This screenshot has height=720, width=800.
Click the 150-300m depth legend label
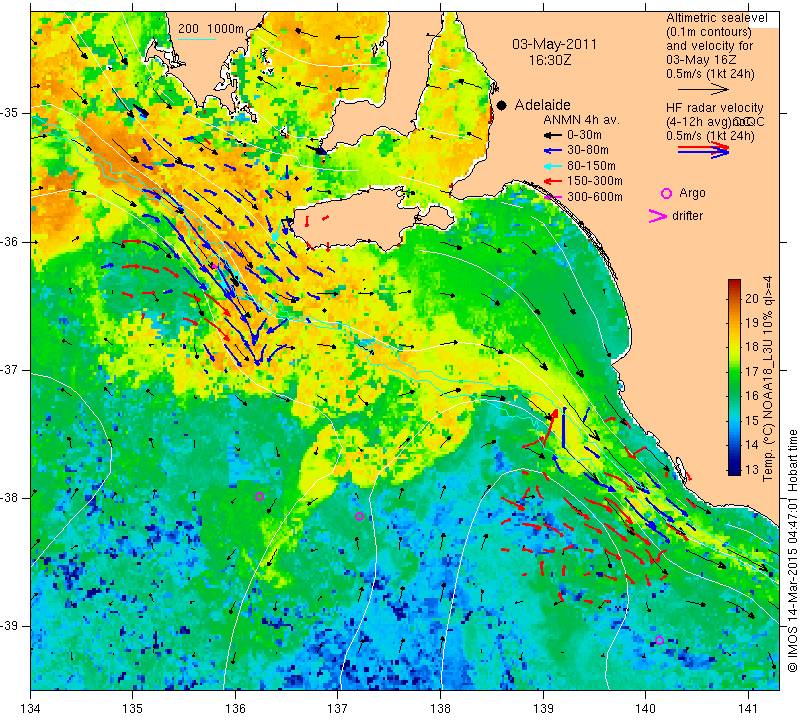(594, 181)
